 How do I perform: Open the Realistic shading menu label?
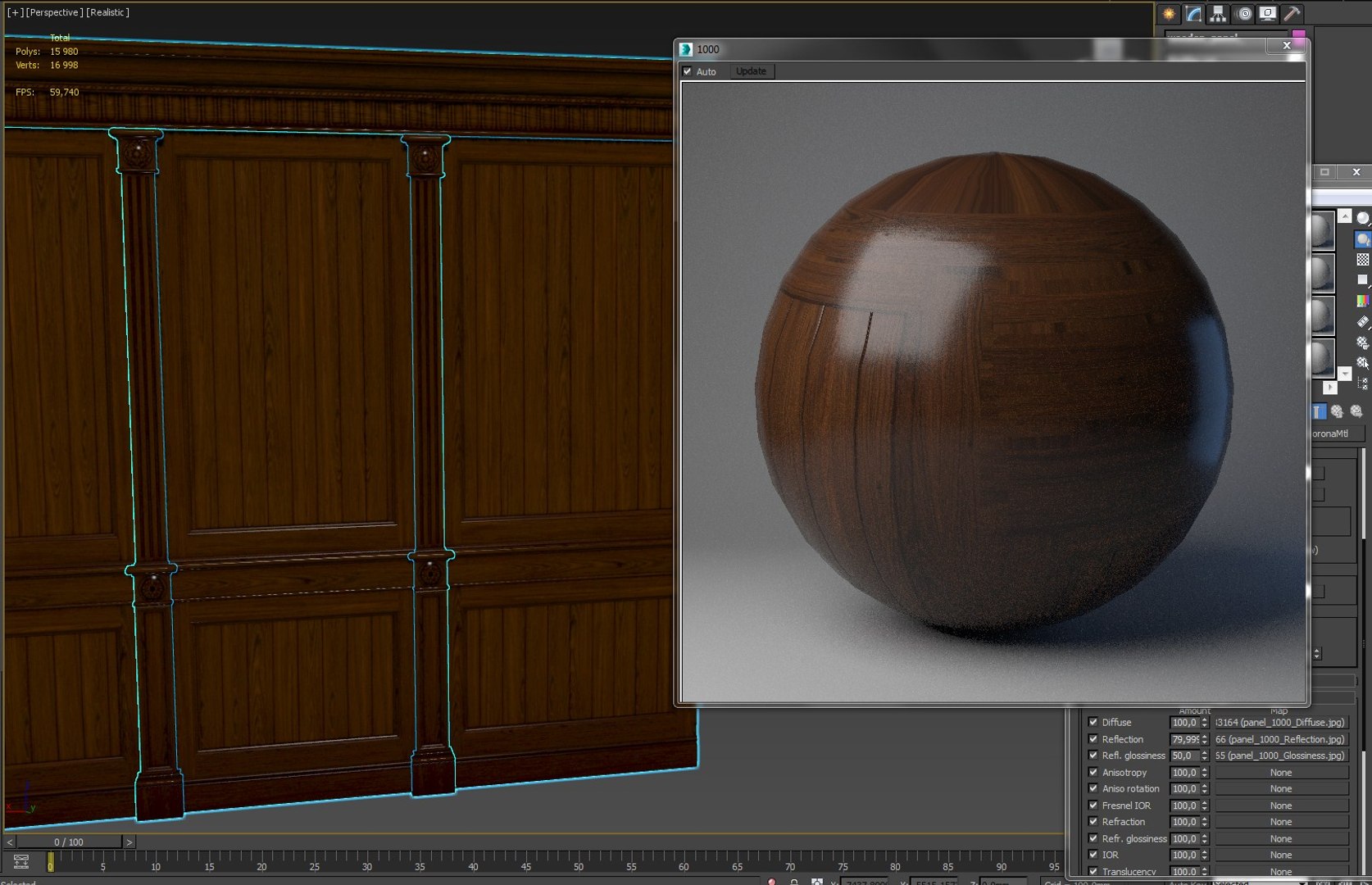[107, 12]
